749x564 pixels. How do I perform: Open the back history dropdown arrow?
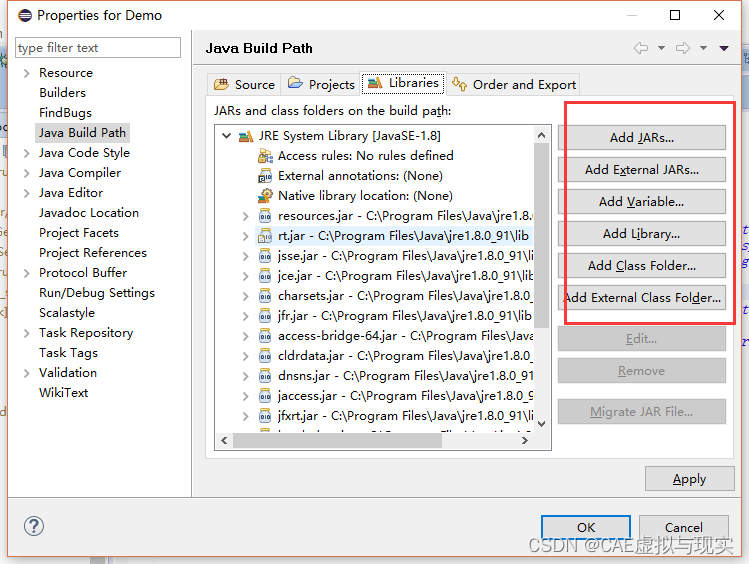coord(662,48)
